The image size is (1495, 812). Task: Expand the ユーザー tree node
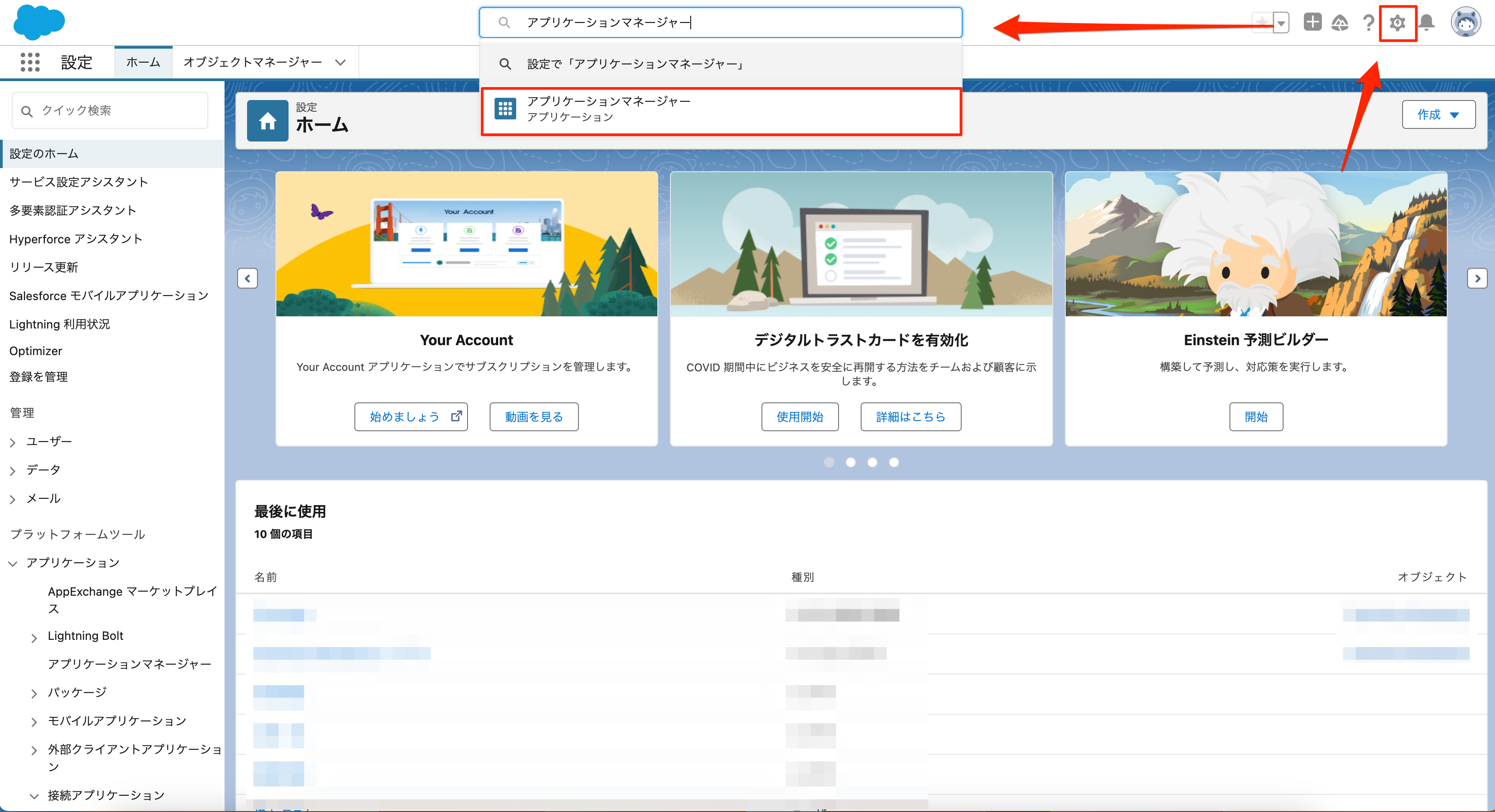13,442
